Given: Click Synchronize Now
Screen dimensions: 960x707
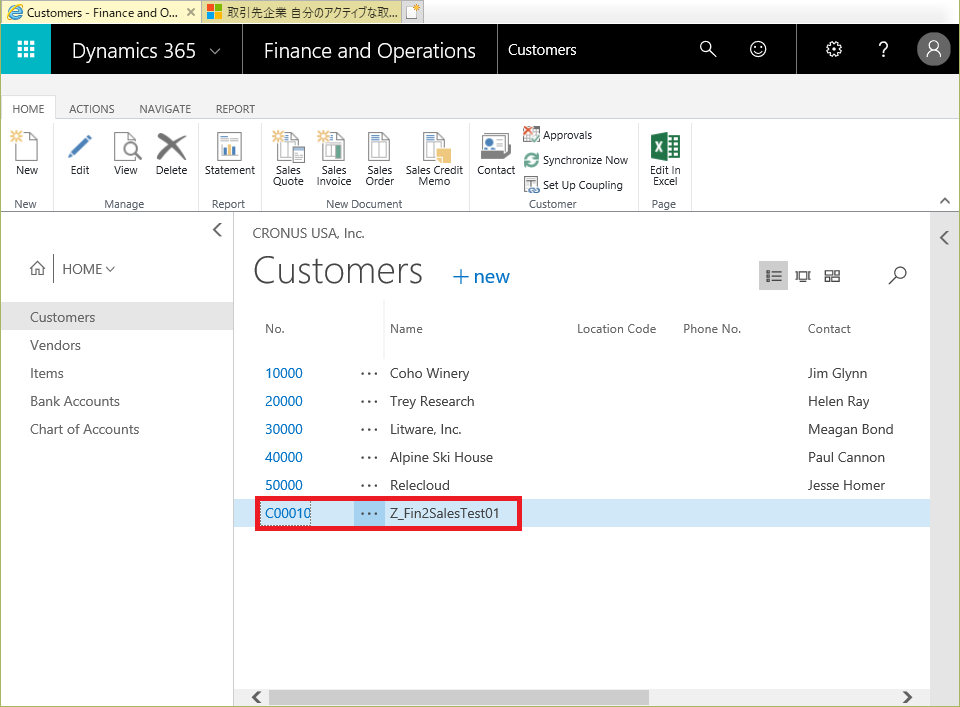Looking at the screenshot, I should [x=576, y=160].
